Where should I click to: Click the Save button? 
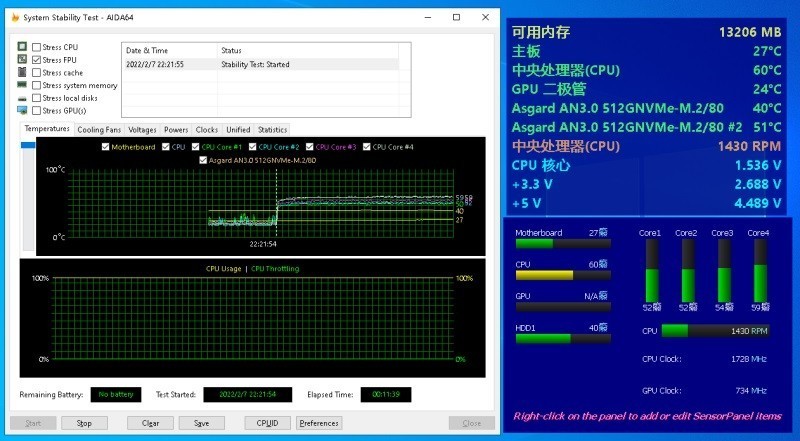(202, 423)
